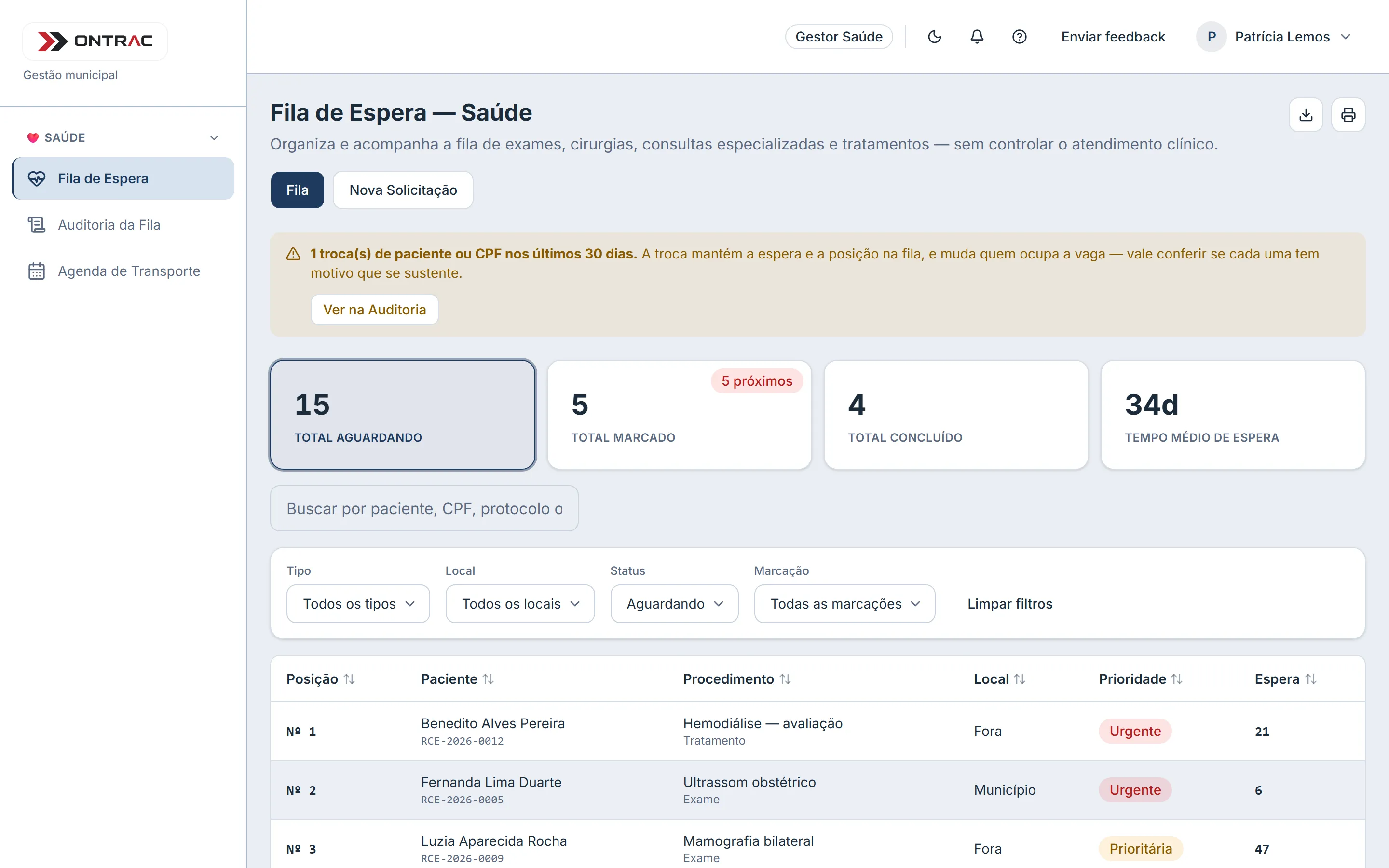Image resolution: width=1389 pixels, height=868 pixels.
Task: Click the Posição sort arrows icon
Action: [349, 679]
